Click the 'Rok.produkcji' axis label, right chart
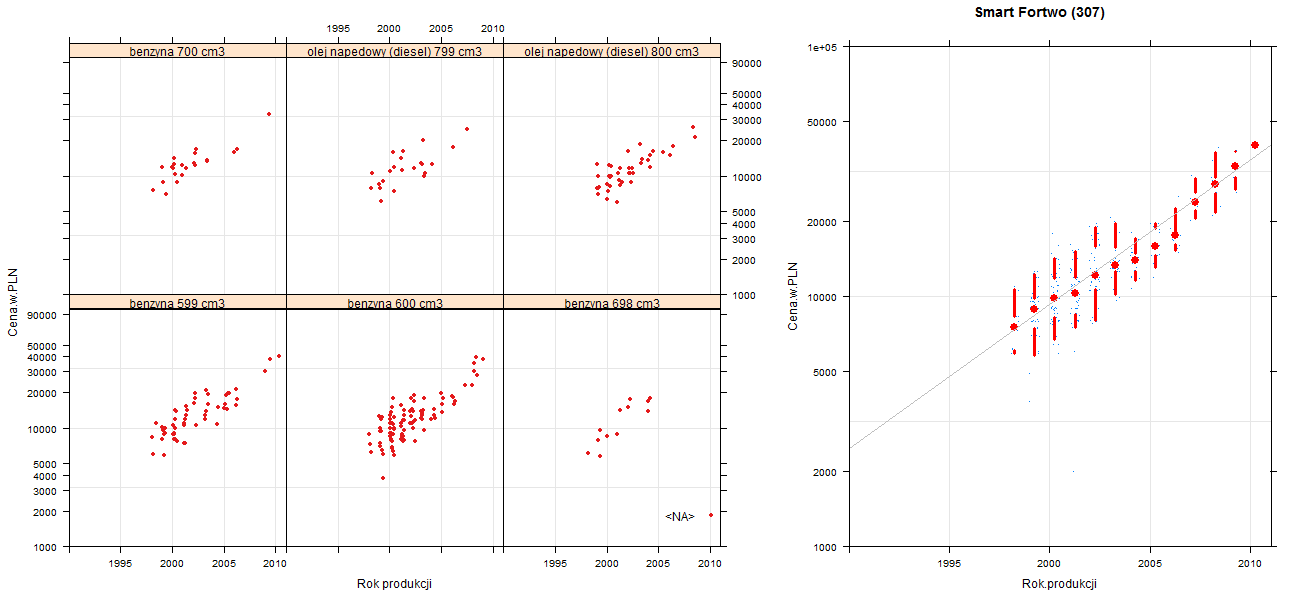 click(x=1060, y=584)
